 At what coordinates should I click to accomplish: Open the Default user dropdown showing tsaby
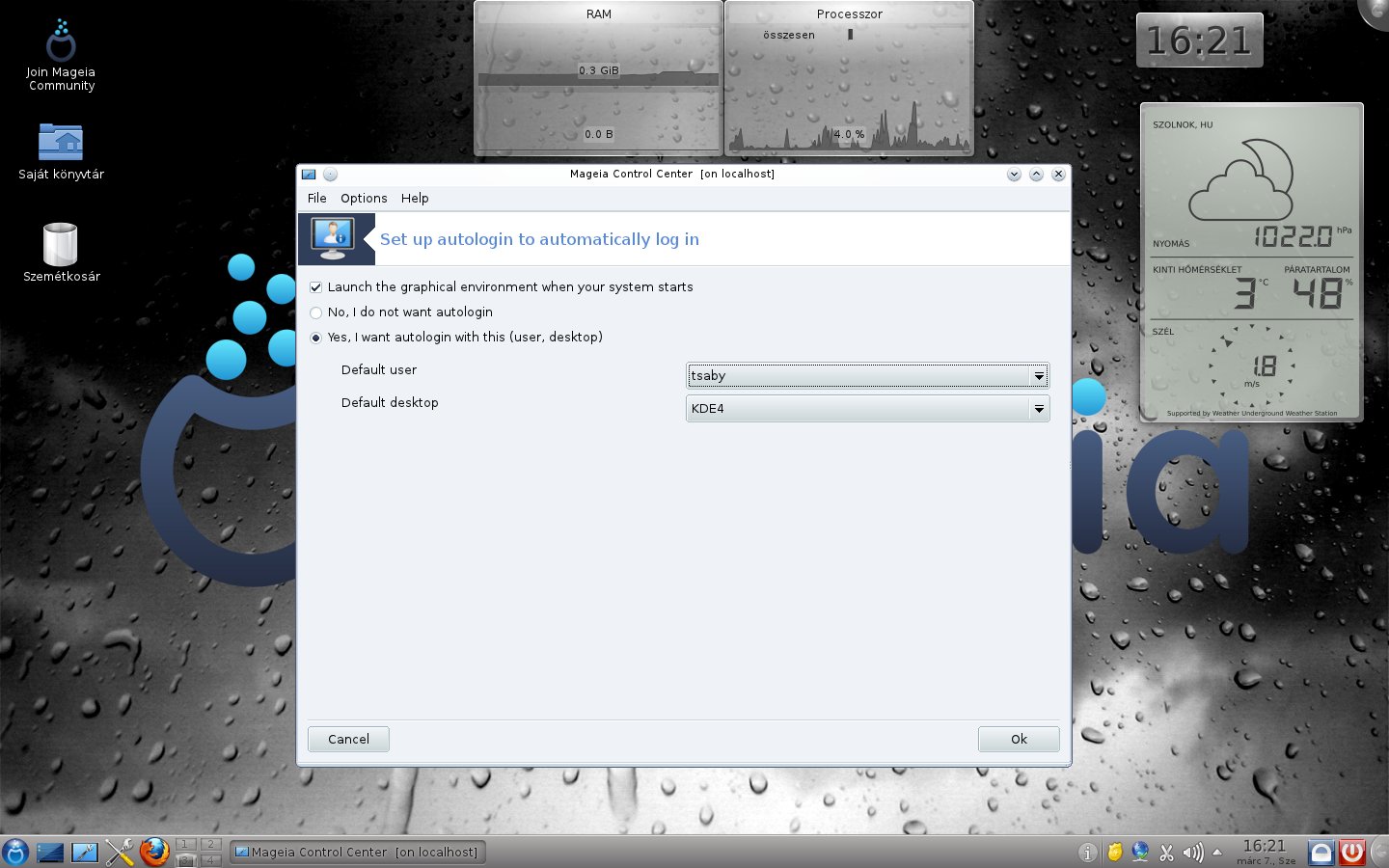pyautogui.click(x=867, y=375)
